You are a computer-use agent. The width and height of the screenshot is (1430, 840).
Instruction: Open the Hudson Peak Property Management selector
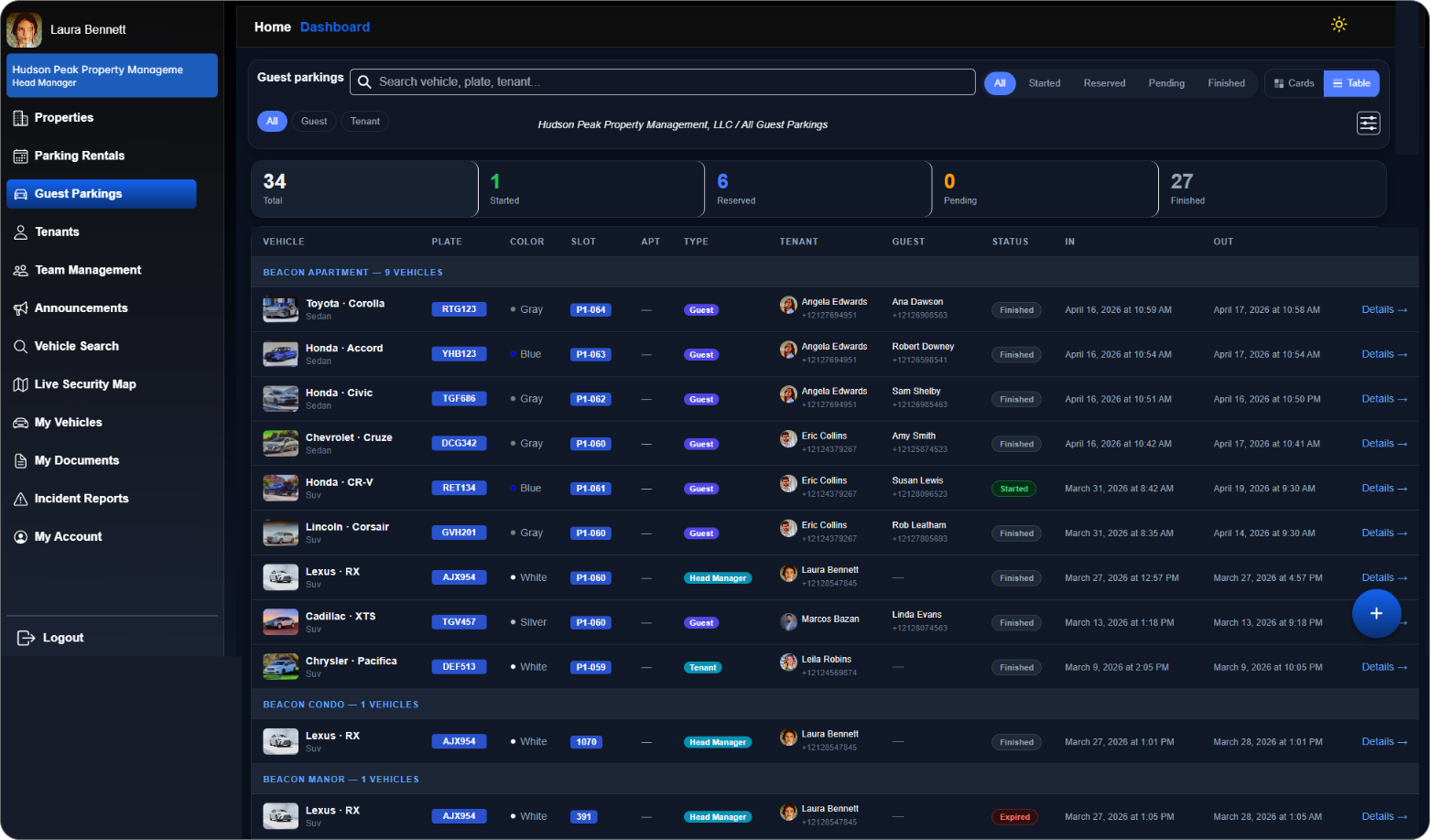112,75
